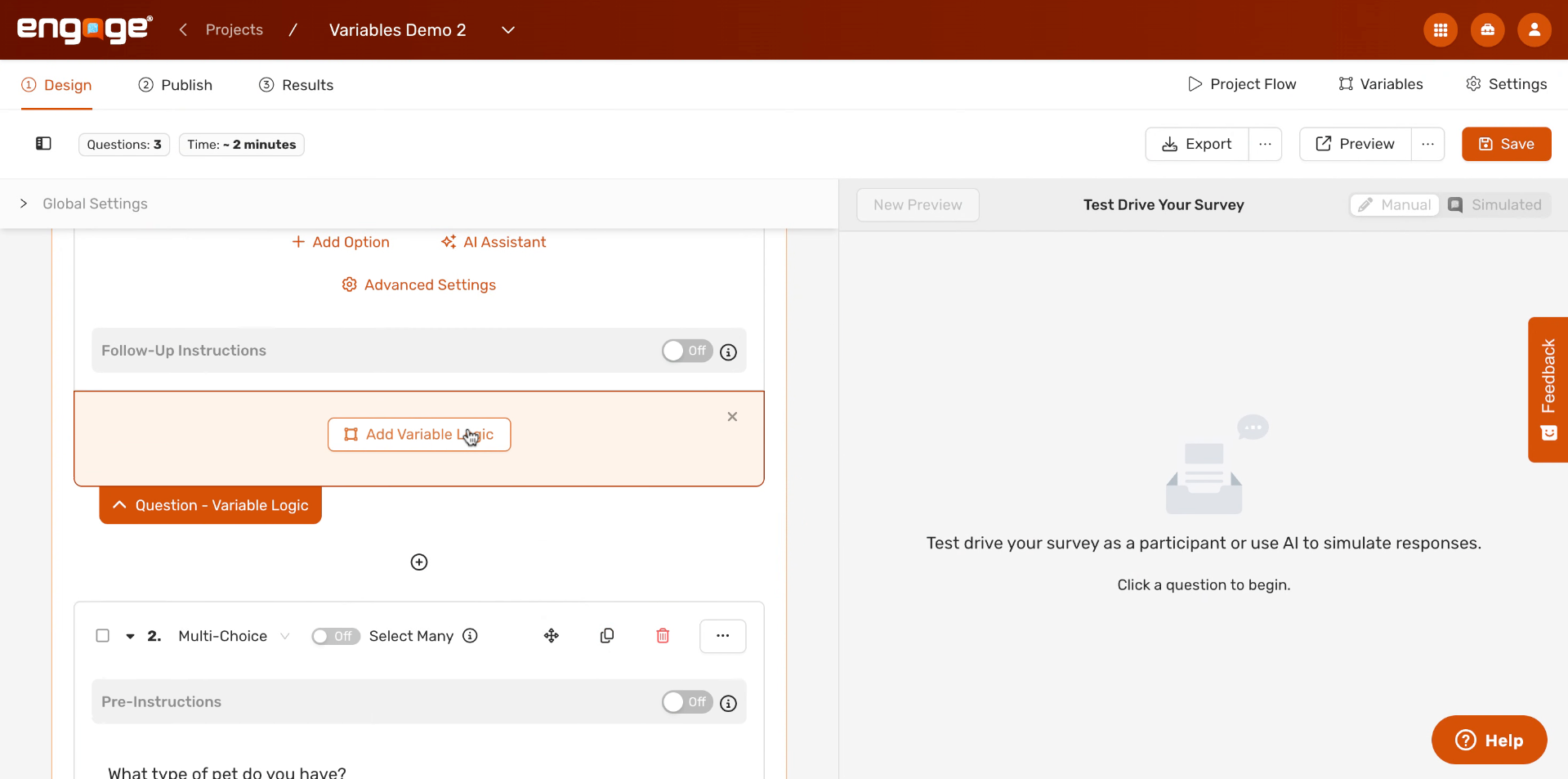Go back using the arrow before Projects
Image resolution: width=1568 pixels, height=779 pixels.
(x=183, y=29)
